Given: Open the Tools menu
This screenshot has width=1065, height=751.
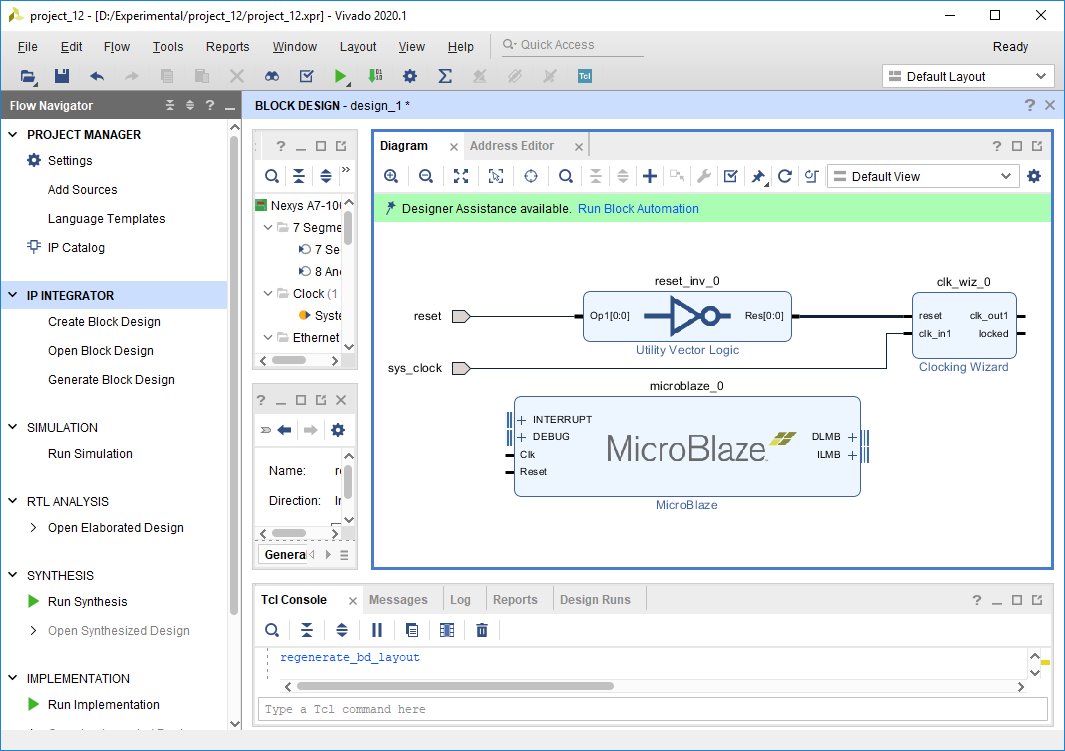Looking at the screenshot, I should point(168,47).
